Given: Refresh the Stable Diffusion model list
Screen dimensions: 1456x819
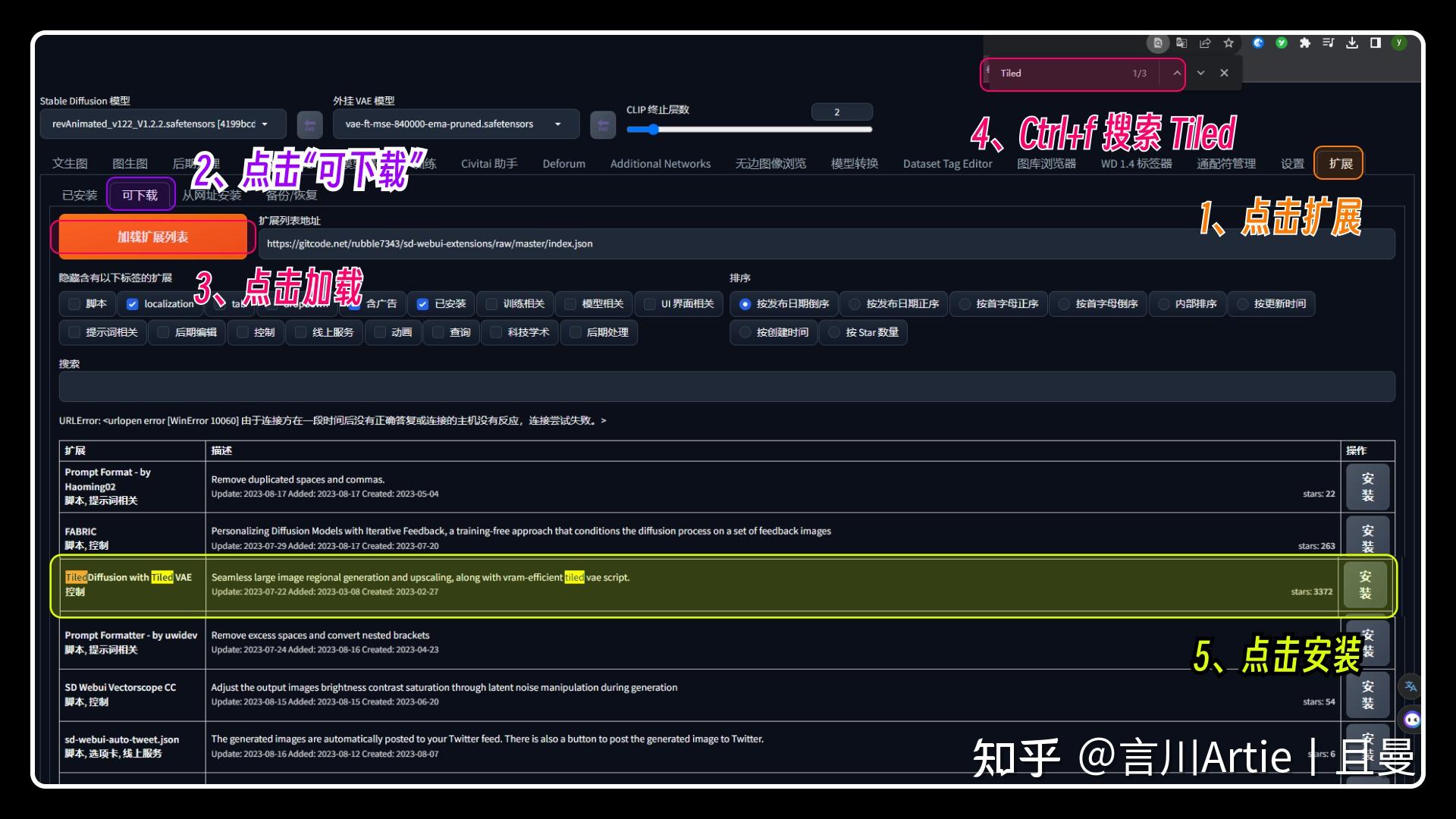Looking at the screenshot, I should point(309,124).
